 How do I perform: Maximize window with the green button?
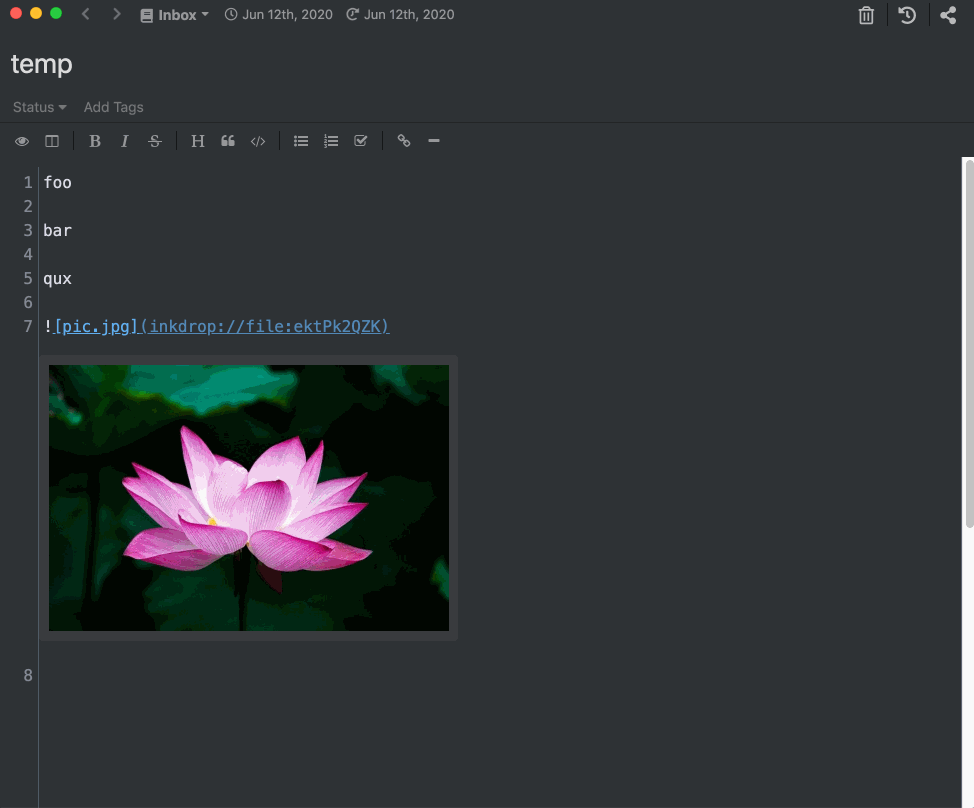56,13
